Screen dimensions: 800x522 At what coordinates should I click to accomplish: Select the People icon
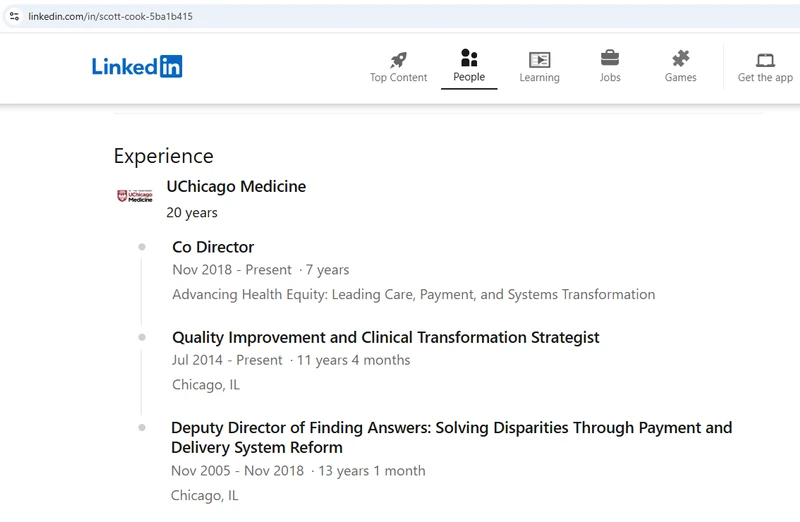(x=469, y=58)
